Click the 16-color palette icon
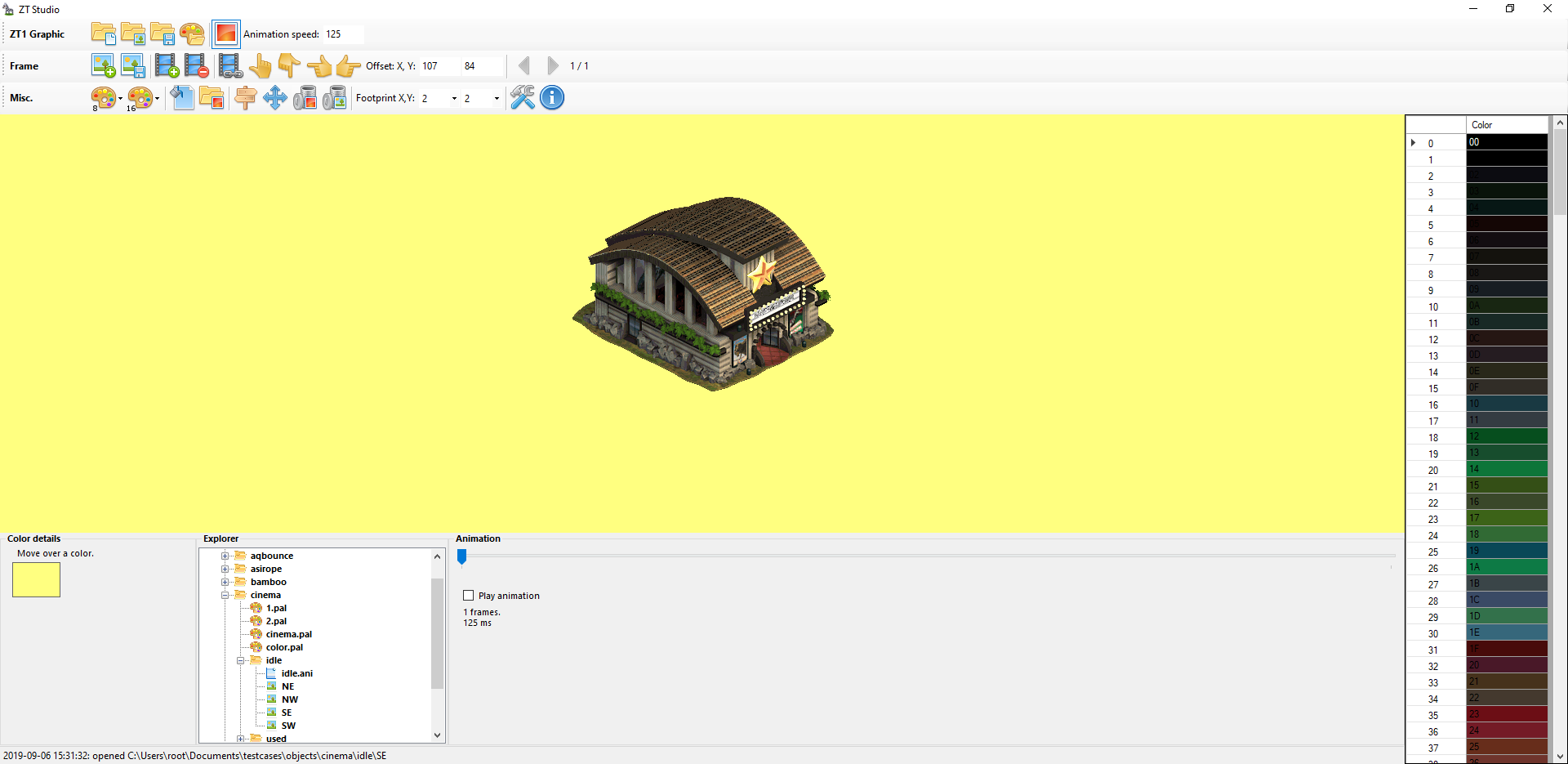This screenshot has height=764, width=1568. pyautogui.click(x=140, y=98)
